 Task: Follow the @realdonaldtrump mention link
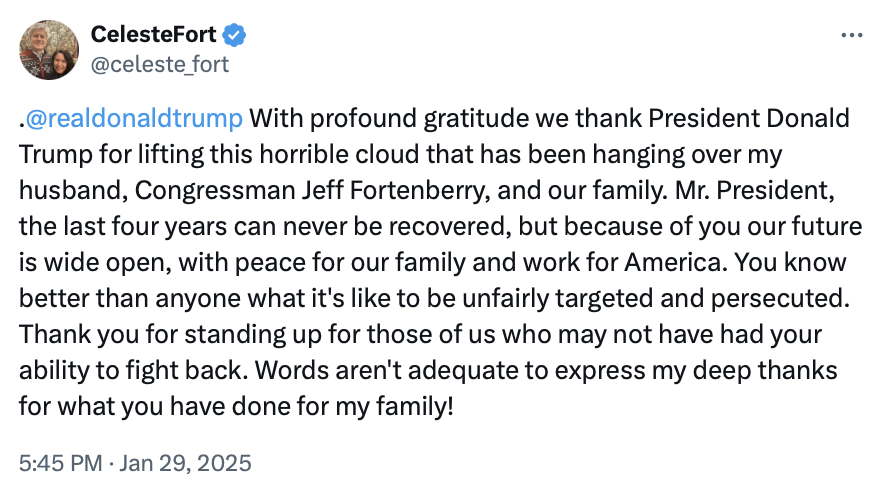pos(133,118)
